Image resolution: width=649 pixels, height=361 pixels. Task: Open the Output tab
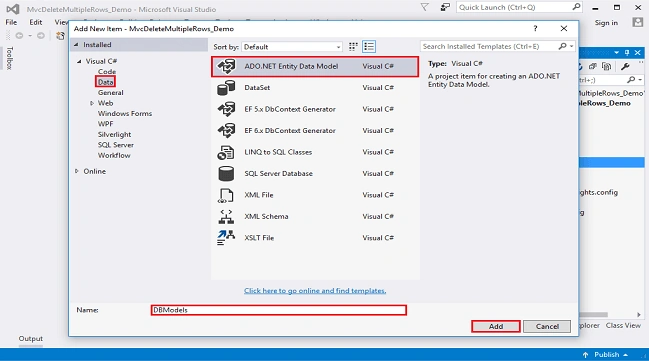[31, 338]
